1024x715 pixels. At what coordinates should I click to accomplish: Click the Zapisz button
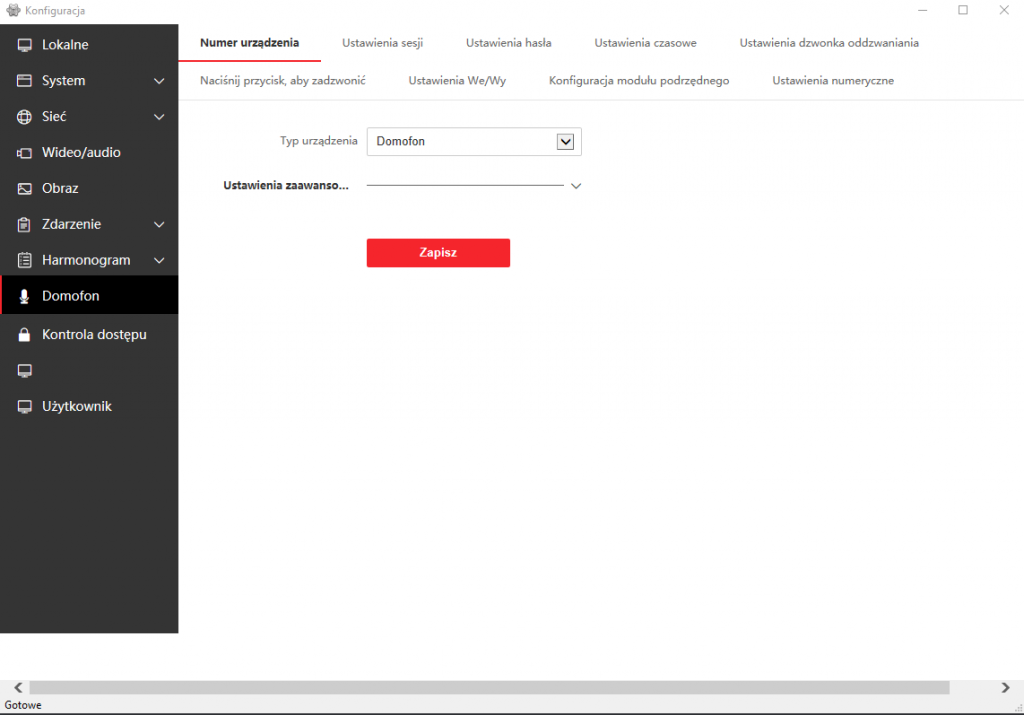(438, 252)
